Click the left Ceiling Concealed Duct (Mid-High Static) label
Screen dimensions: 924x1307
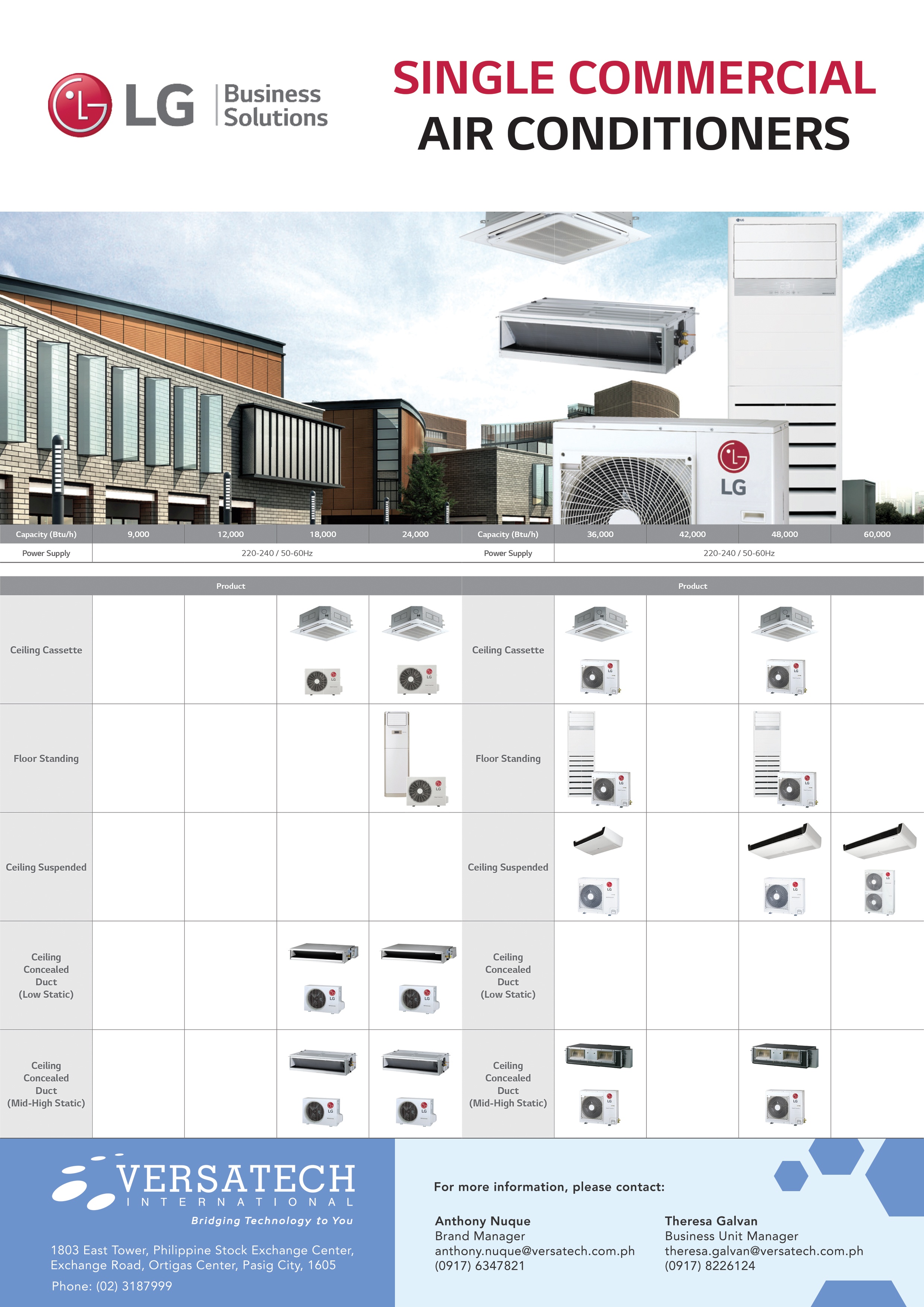[x=46, y=1084]
